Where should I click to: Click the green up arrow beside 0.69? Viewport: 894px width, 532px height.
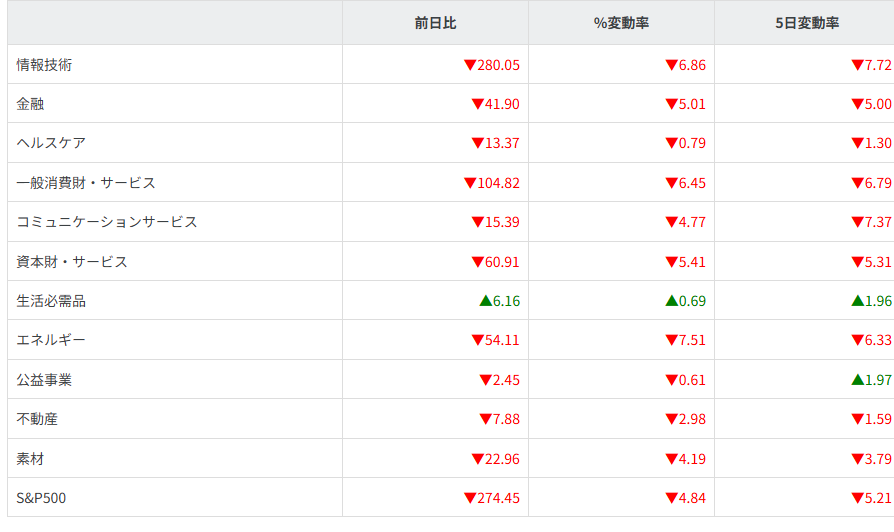coord(671,301)
